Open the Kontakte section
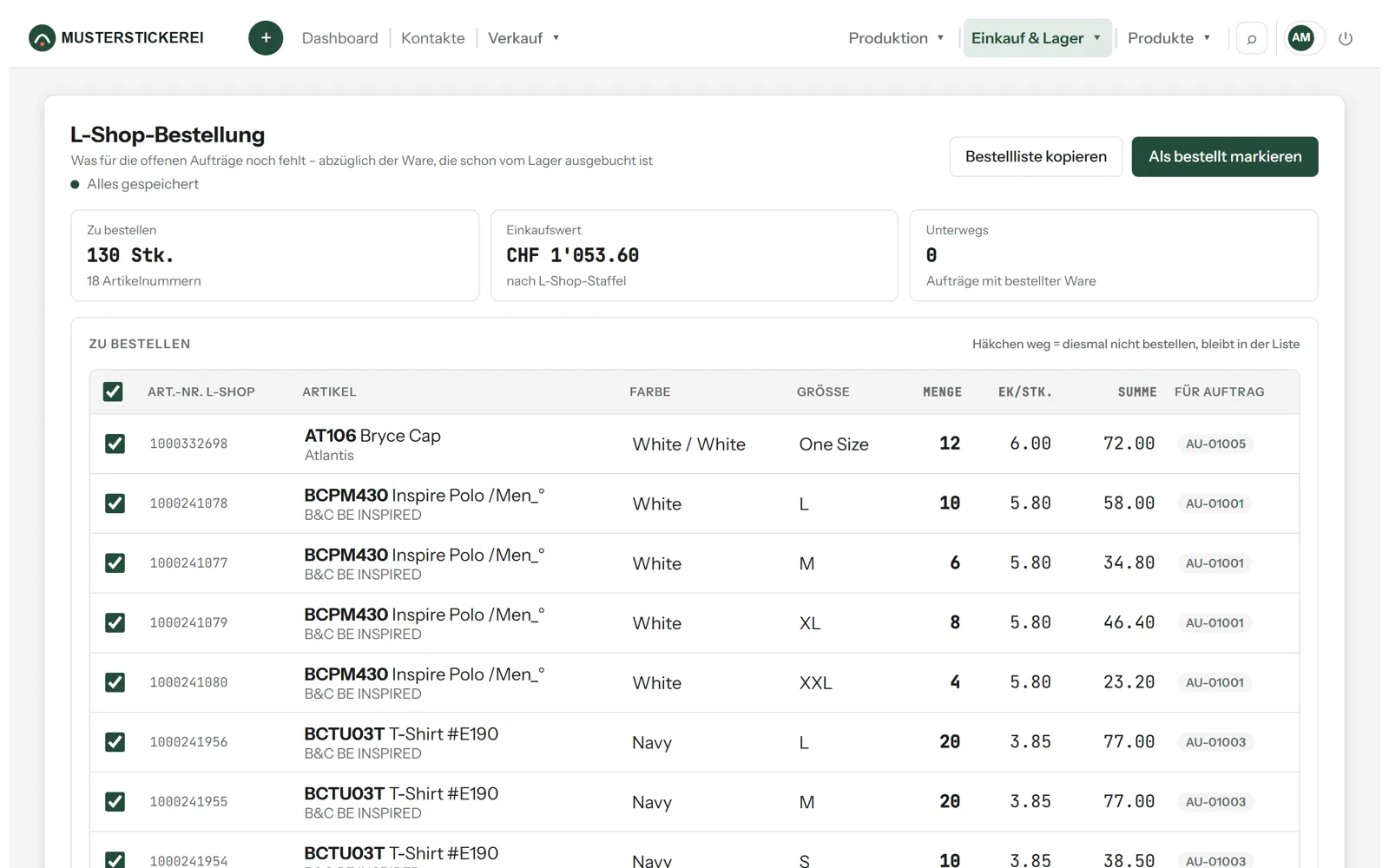Image resolution: width=1389 pixels, height=868 pixels. coord(433,38)
